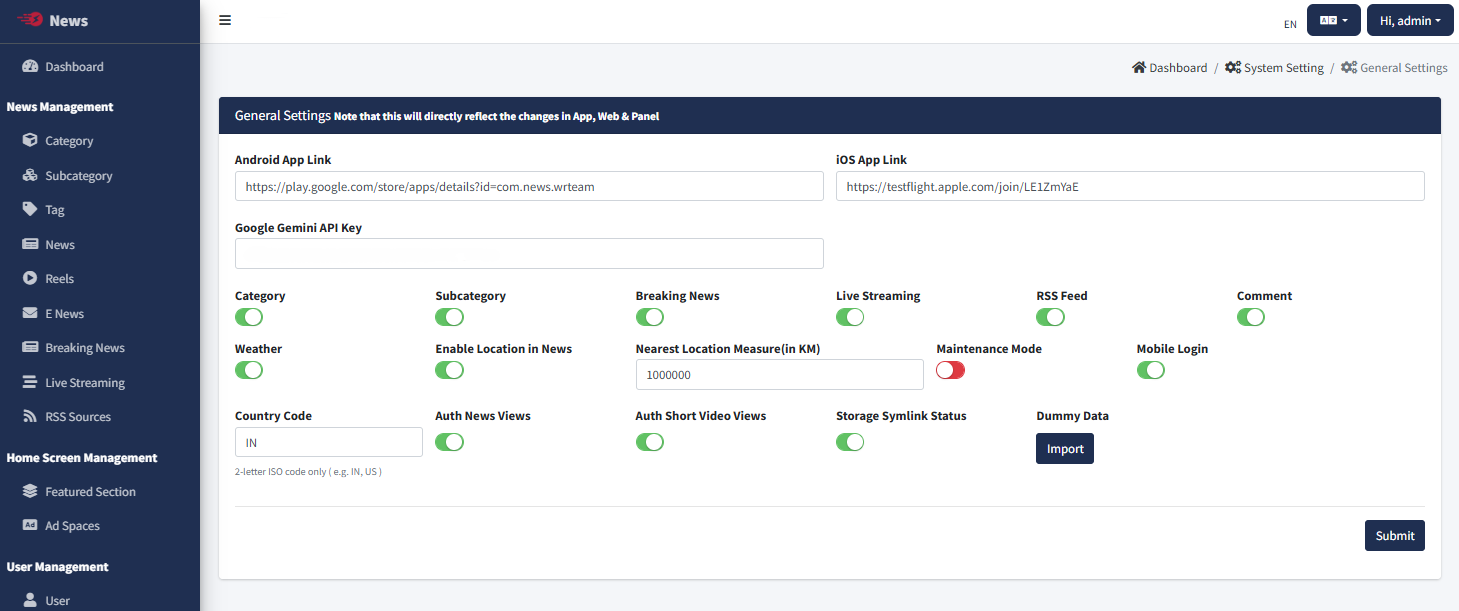
Task: Click the Dashboard speedometer icon in sidebar
Action: pos(30,67)
